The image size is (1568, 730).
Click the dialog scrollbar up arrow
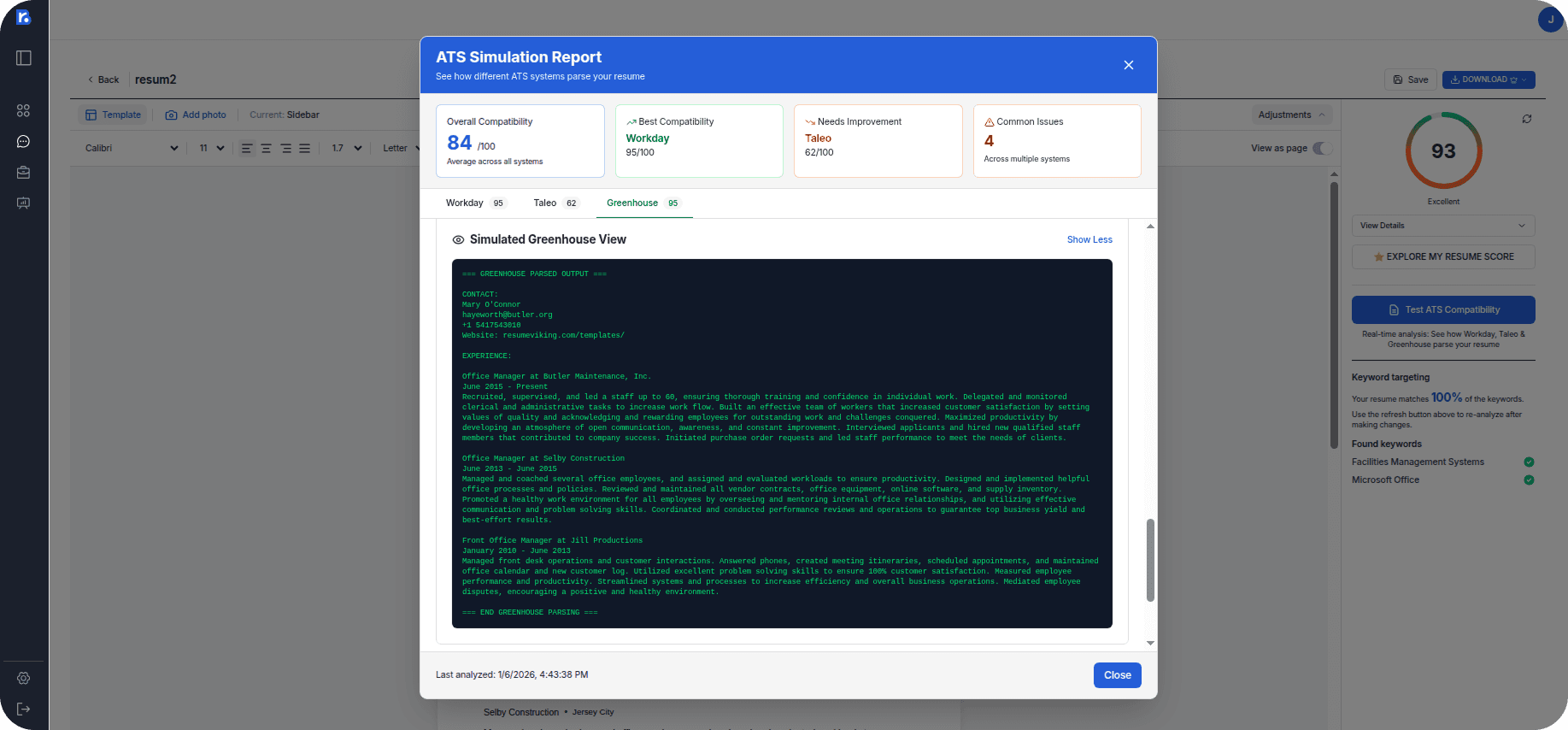(x=1150, y=227)
